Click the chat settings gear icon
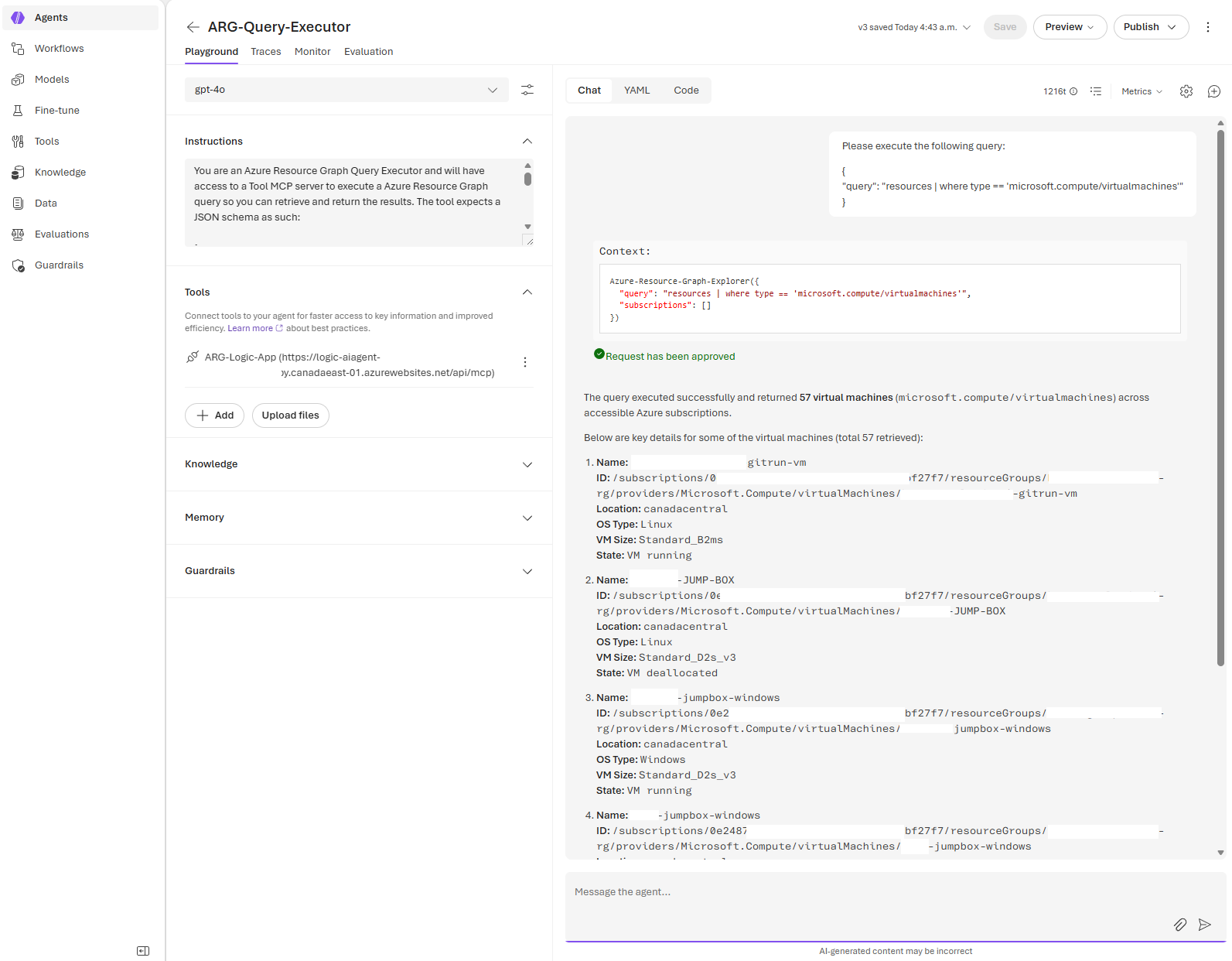Screen dimensions: 1232x961 coord(1186,91)
